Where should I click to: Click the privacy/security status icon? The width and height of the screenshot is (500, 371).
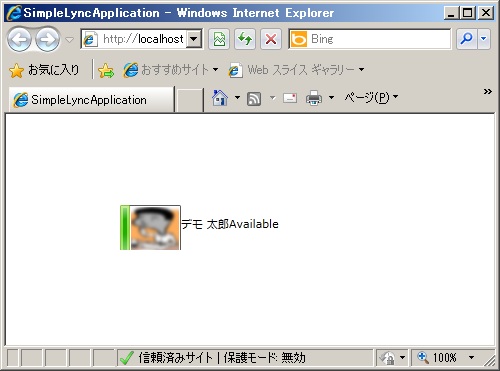(x=387, y=358)
